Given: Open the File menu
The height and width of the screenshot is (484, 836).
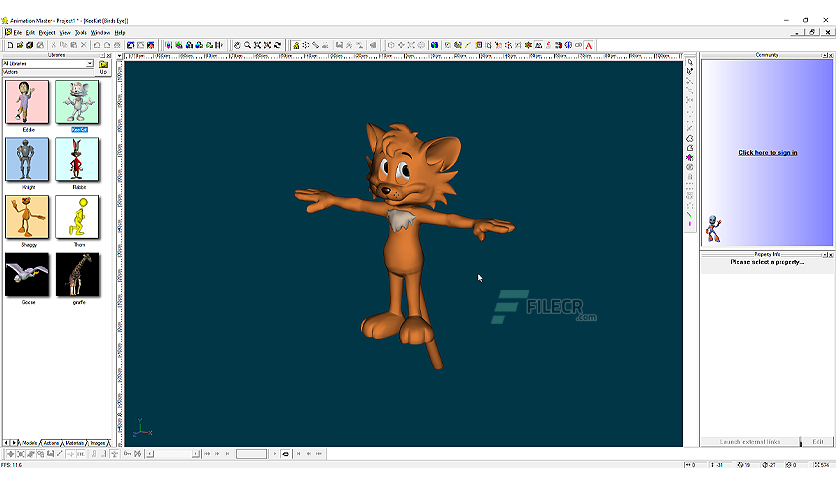Looking at the screenshot, I should pyautogui.click(x=18, y=33).
